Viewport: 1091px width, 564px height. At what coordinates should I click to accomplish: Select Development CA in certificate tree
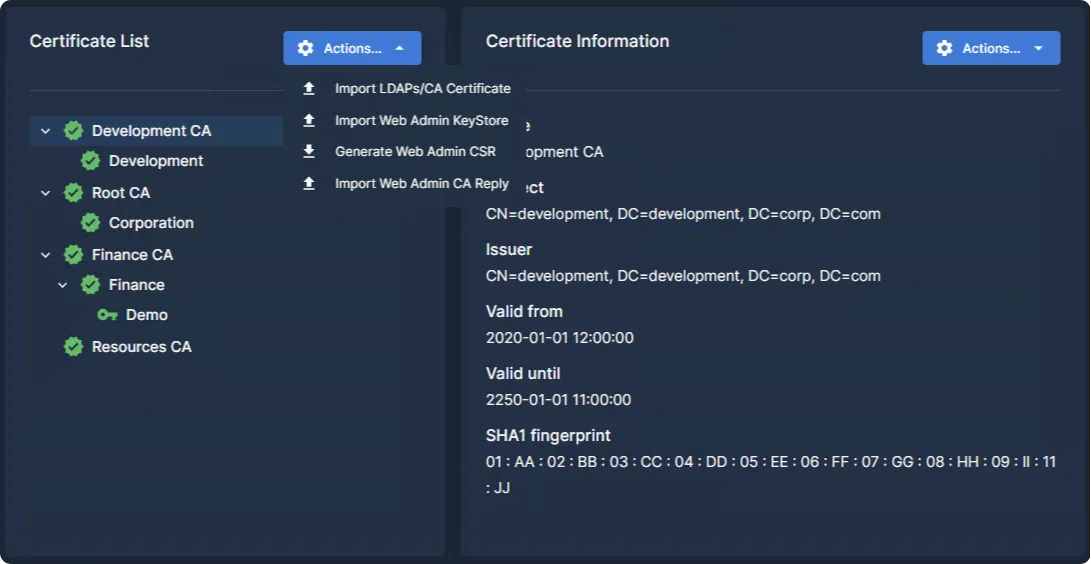[x=152, y=131]
